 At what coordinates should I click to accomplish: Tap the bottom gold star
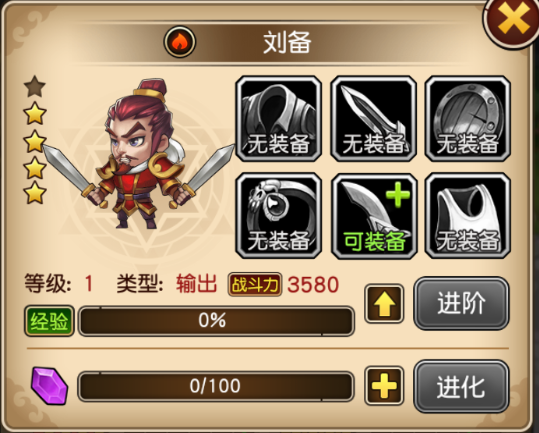pos(35,192)
